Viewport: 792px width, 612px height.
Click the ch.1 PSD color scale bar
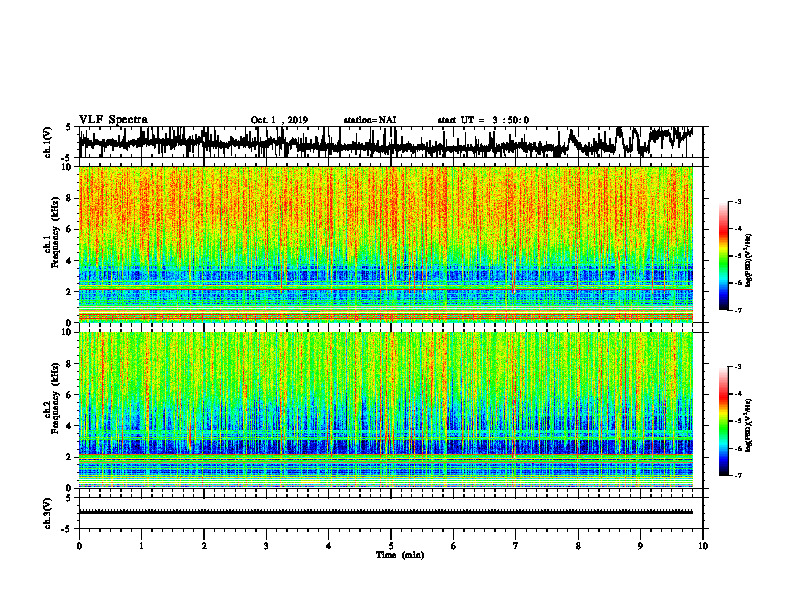tap(723, 256)
